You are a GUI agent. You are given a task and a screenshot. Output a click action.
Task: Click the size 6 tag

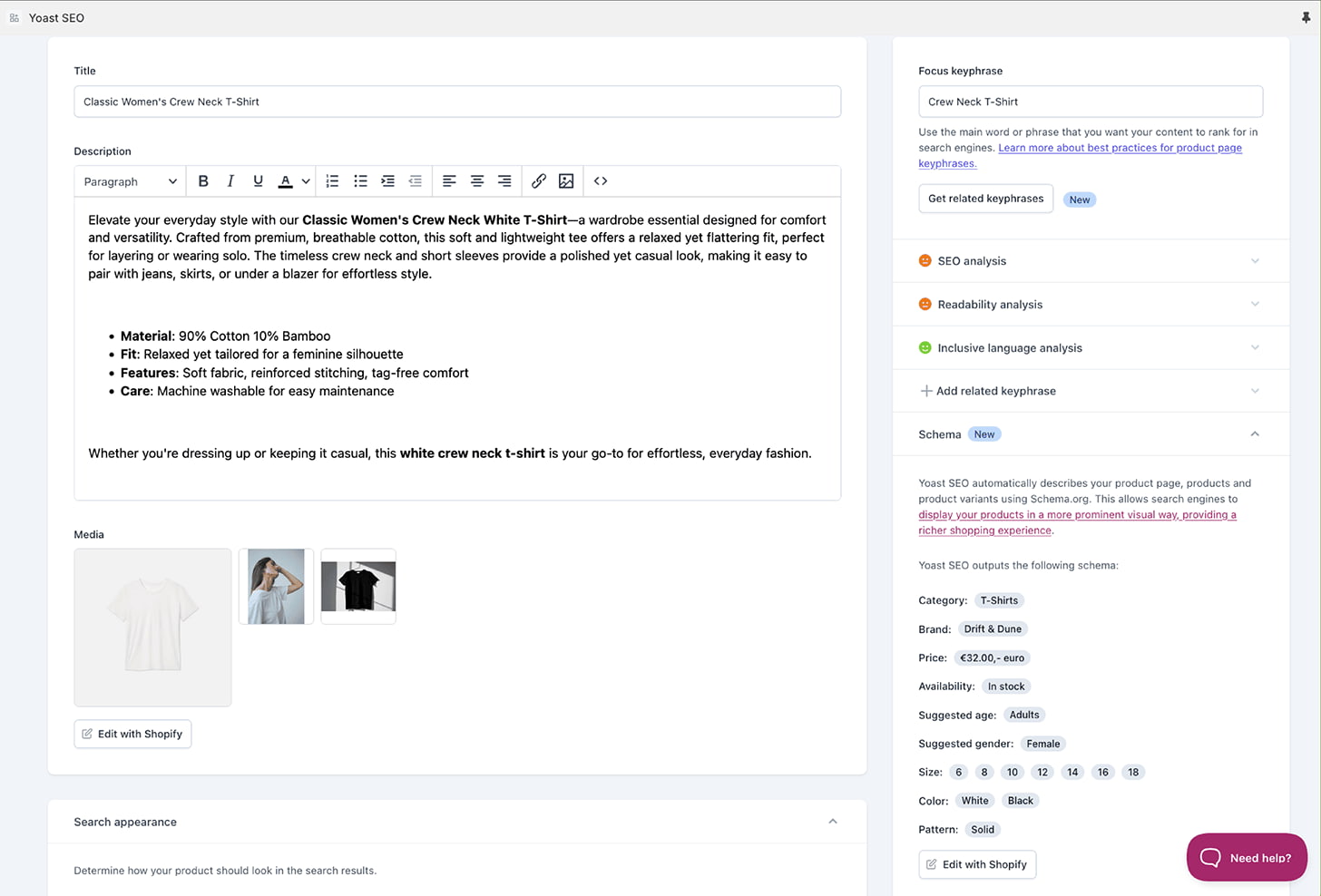958,773
